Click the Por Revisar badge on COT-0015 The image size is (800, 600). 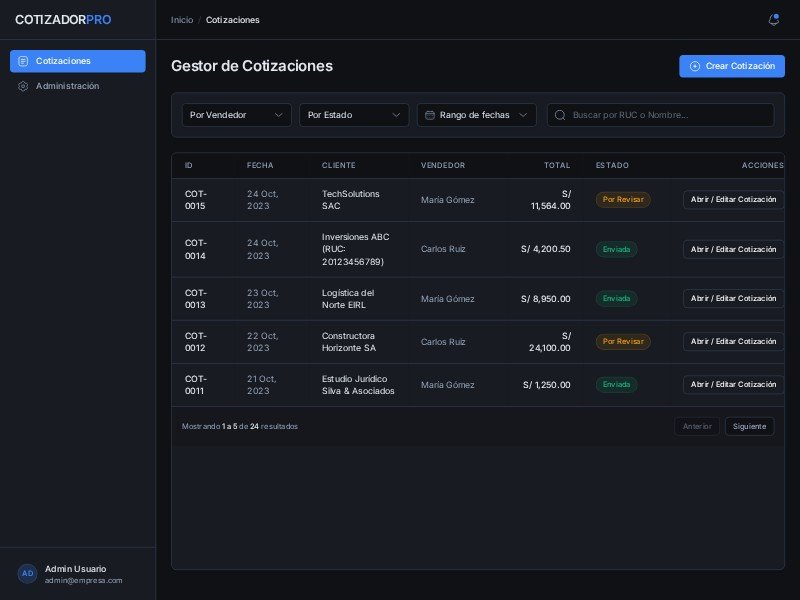click(623, 200)
